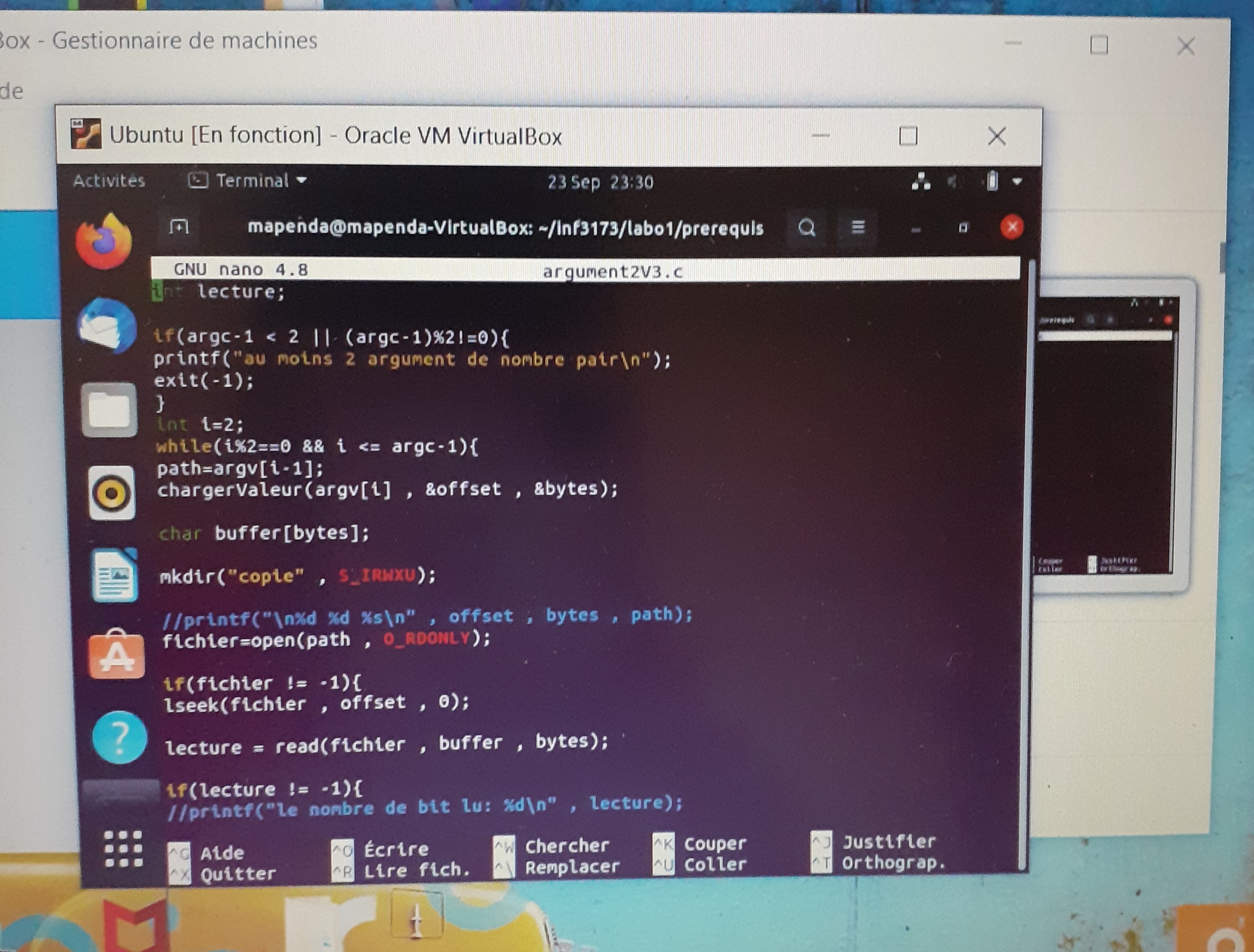Click the terminal search magnifier button
The height and width of the screenshot is (952, 1254).
(807, 228)
